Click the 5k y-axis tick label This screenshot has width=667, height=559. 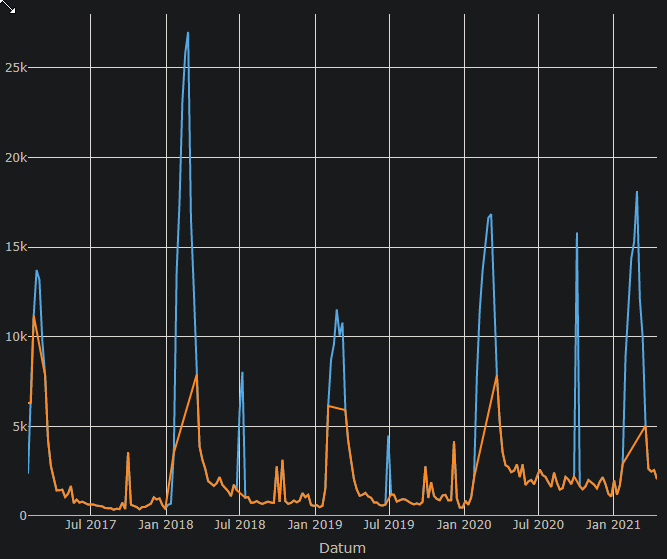(x=17, y=426)
